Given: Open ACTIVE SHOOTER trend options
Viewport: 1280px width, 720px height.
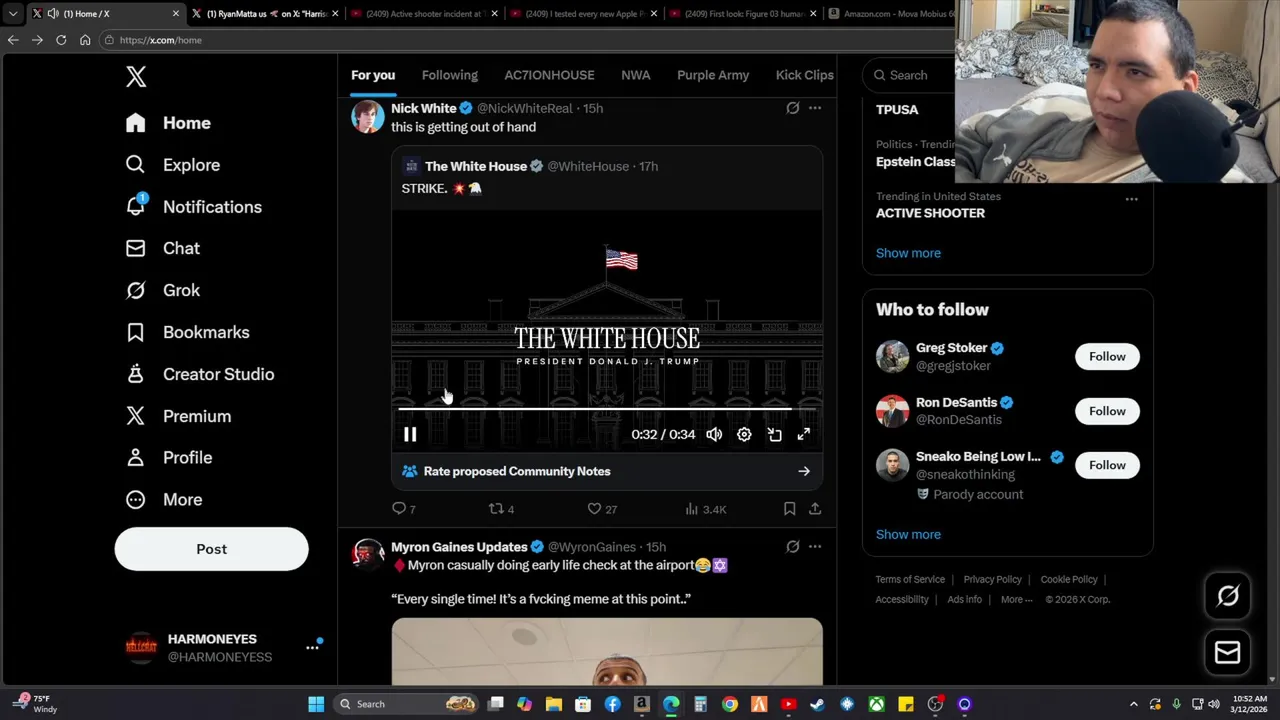Looking at the screenshot, I should point(1131,199).
